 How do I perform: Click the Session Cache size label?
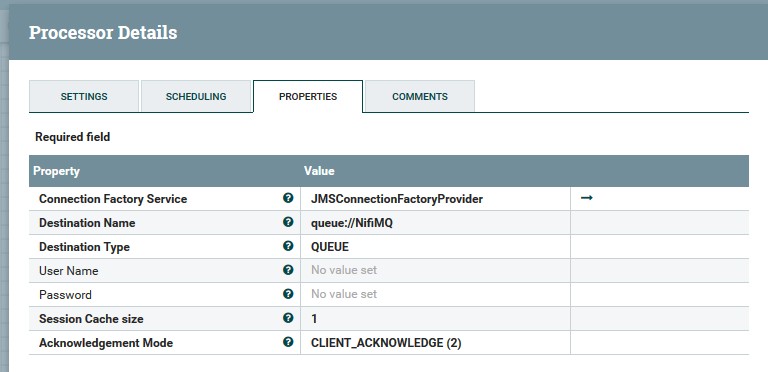[91, 319]
